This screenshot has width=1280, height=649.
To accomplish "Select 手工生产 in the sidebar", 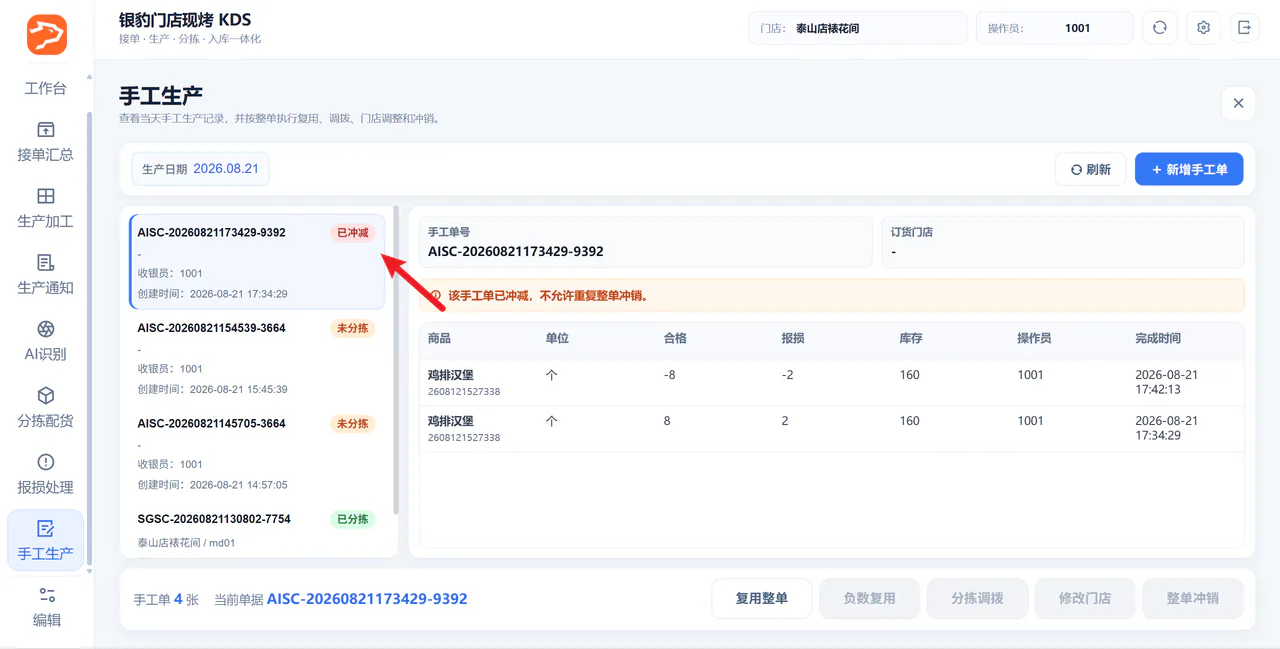I will pos(45,540).
